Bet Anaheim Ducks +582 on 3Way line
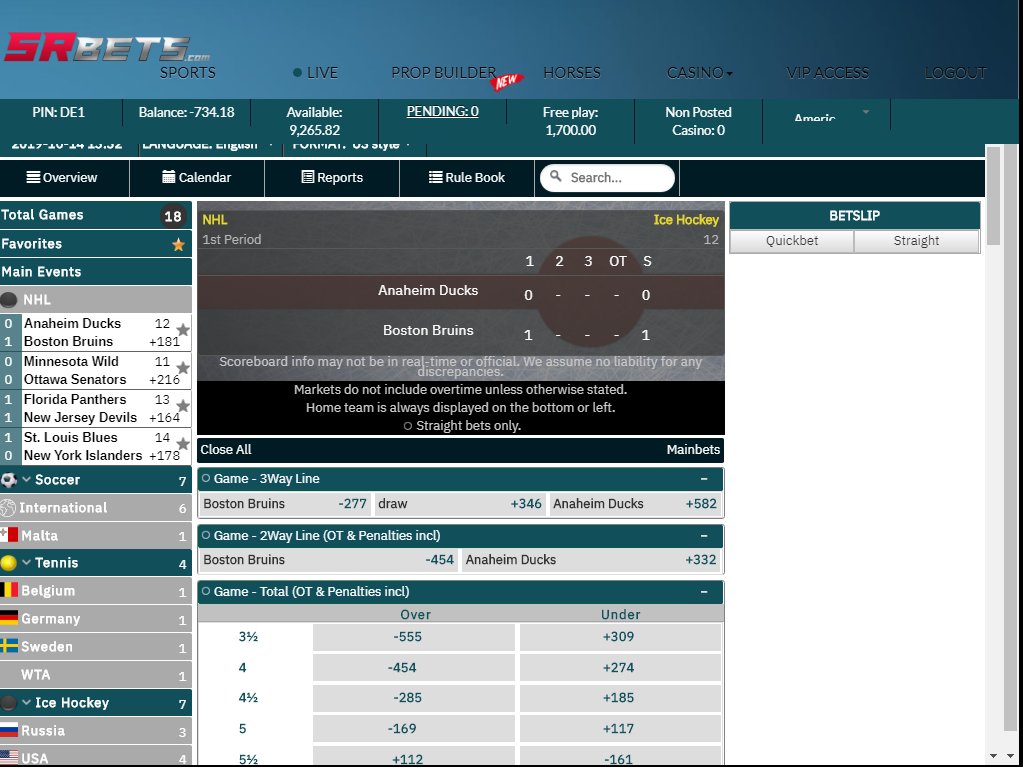This screenshot has height=767, width=1023. pos(635,504)
